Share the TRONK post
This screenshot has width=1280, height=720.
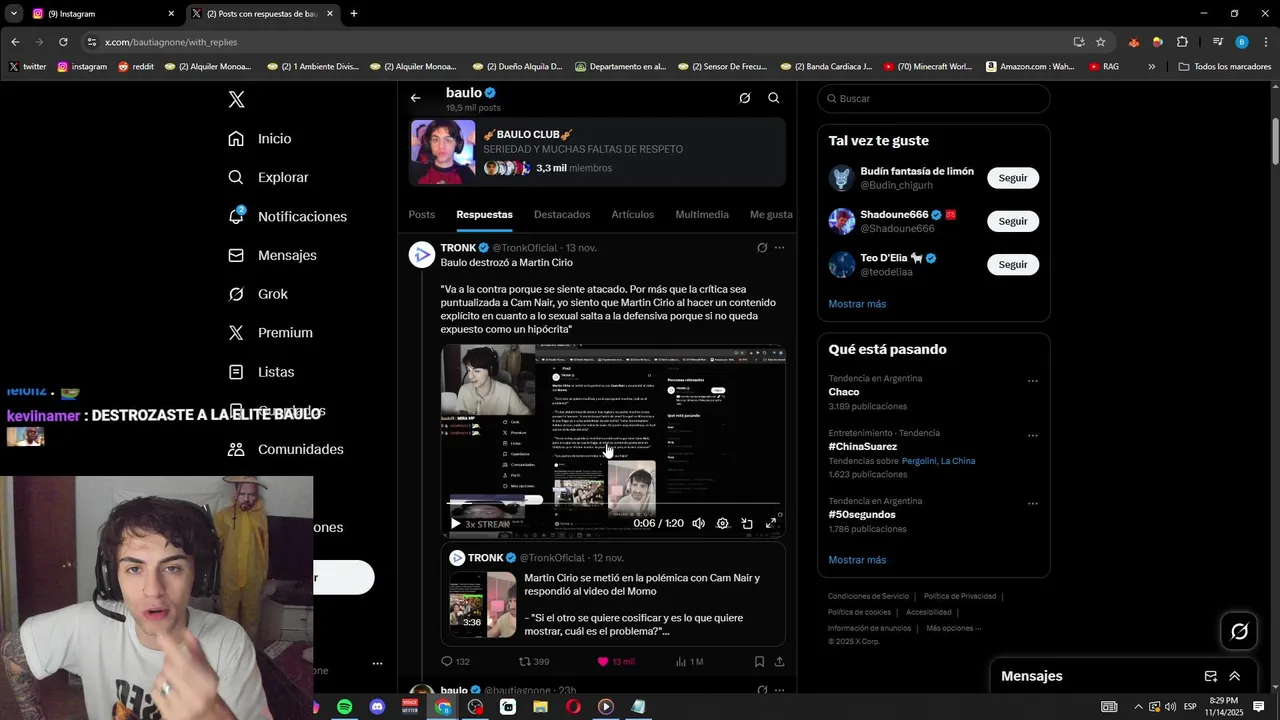779,662
